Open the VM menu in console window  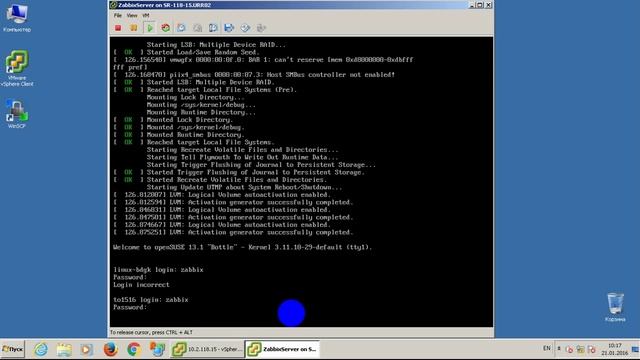point(146,15)
